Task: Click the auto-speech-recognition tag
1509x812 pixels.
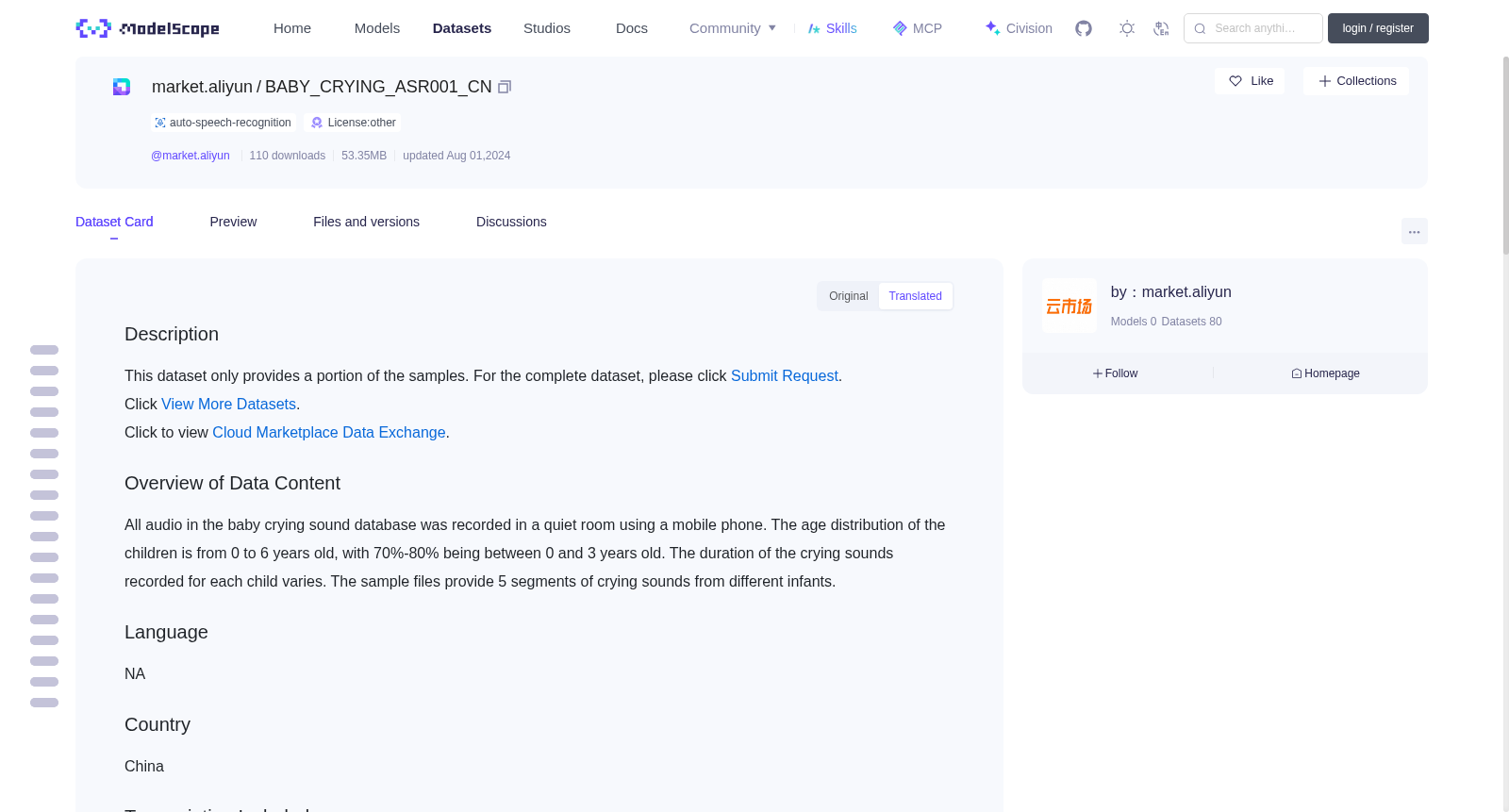Action: [x=224, y=123]
